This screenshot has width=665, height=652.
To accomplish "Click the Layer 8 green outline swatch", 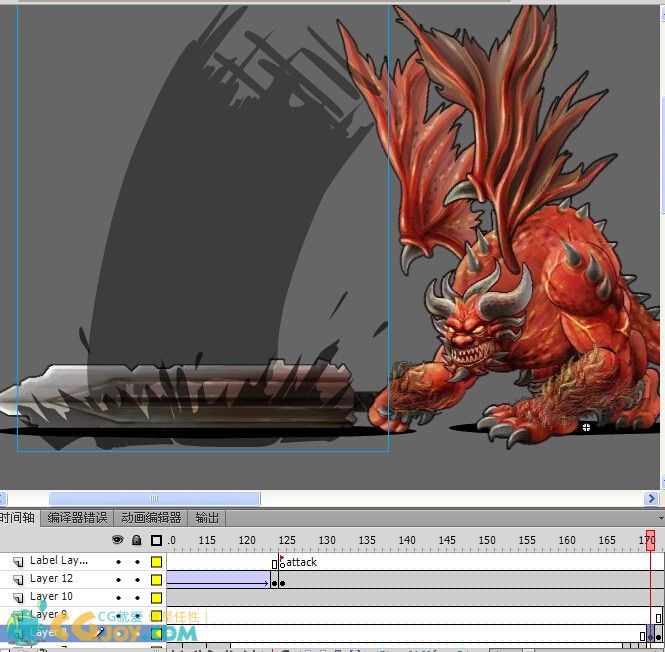I will coord(156,634).
